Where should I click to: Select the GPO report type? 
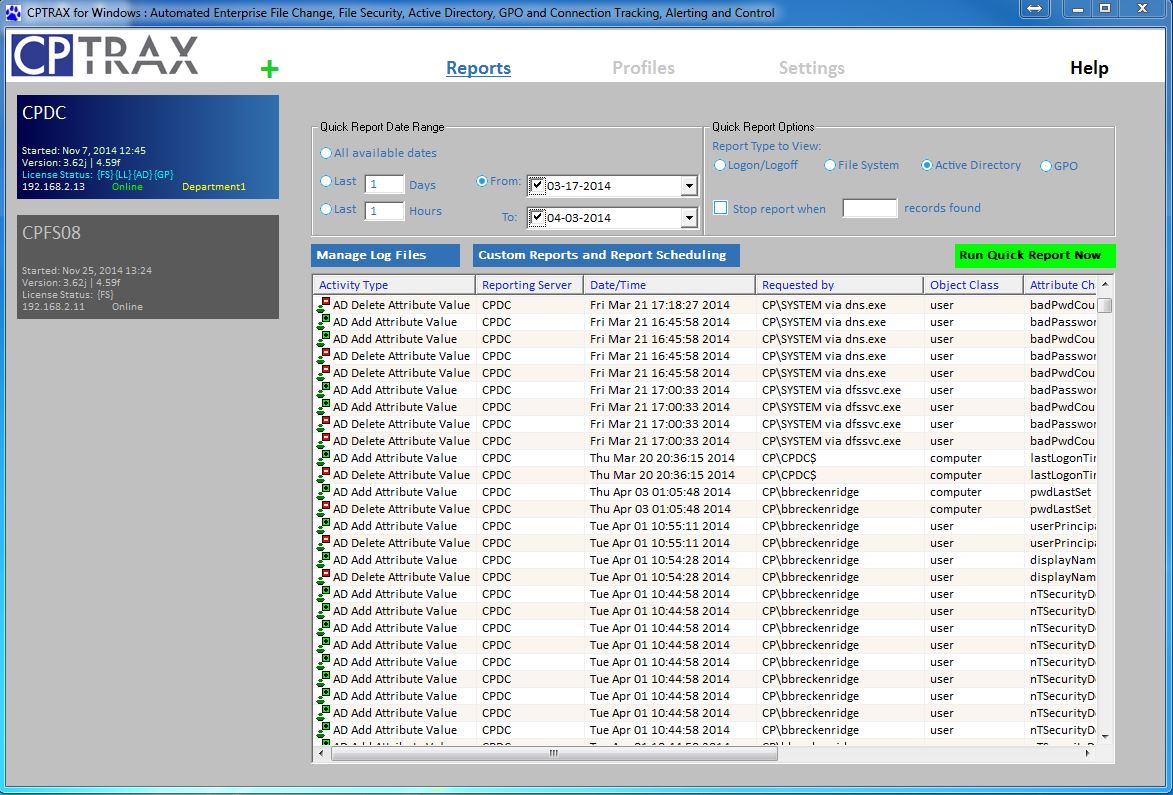1046,166
